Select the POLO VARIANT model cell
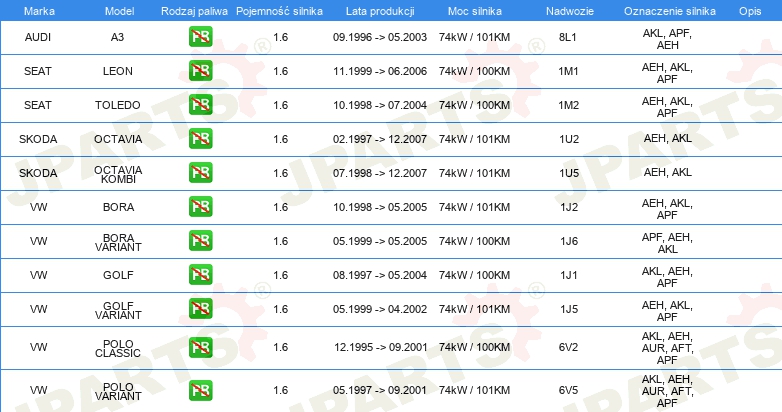This screenshot has width=782, height=412. (118, 391)
